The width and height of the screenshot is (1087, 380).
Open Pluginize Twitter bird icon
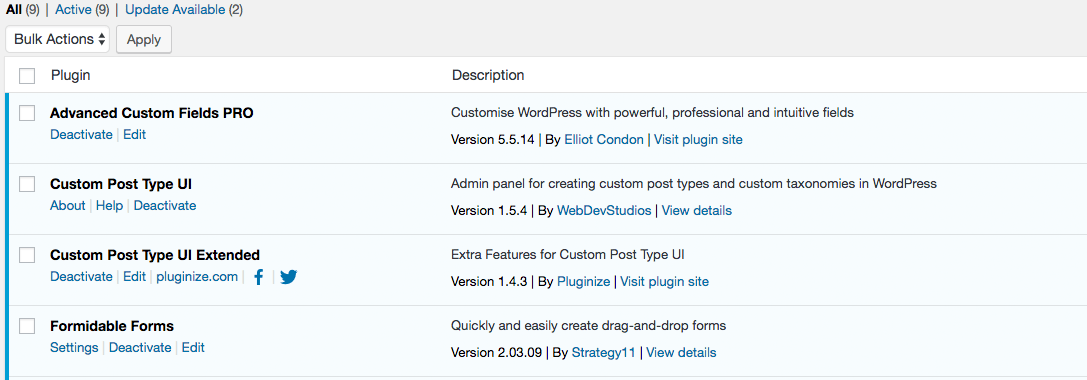[x=289, y=277]
